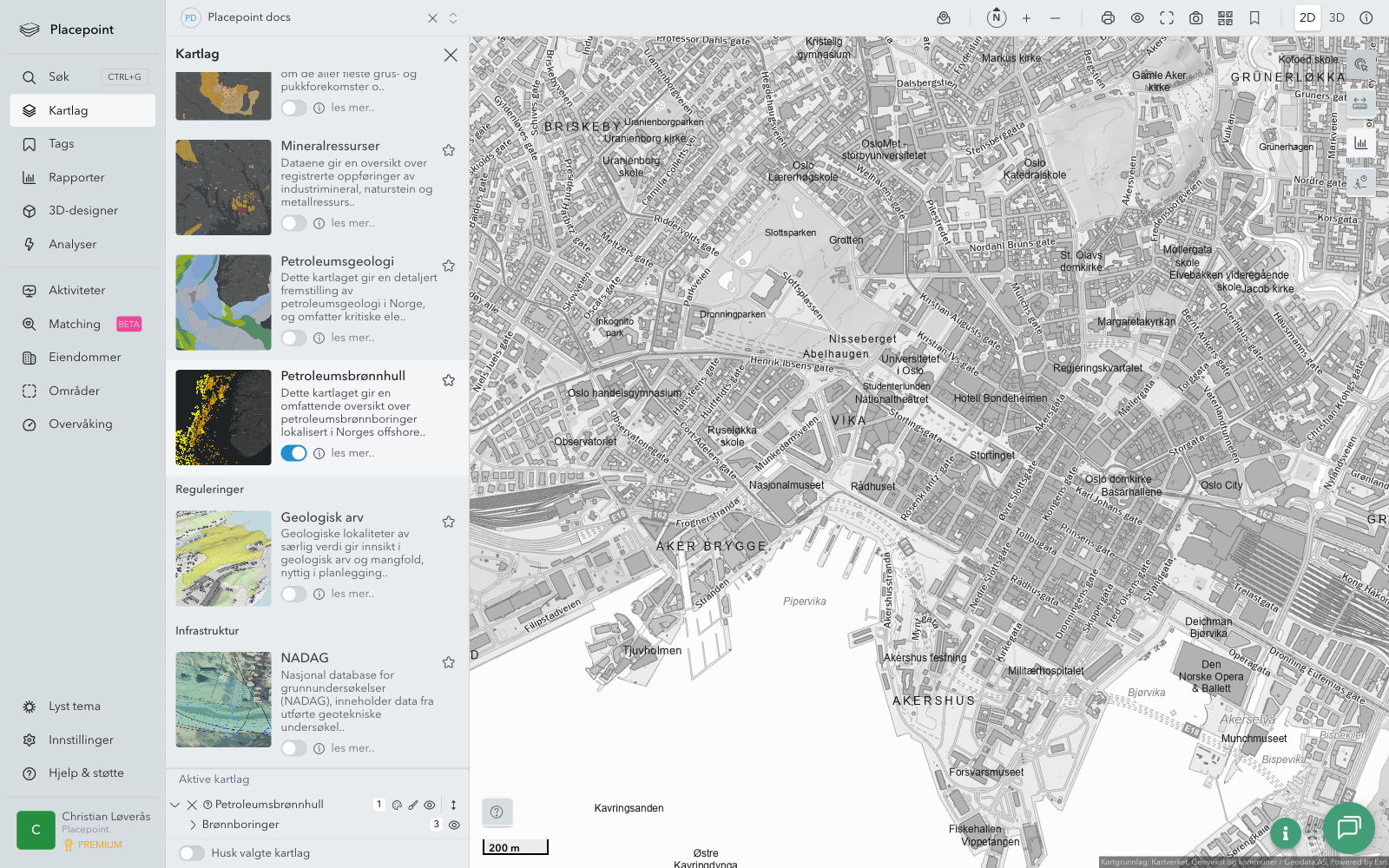Viewport: 1389px width, 868px height.
Task: Hide the Brønnboringer sublayer using its eye icon
Action: pyautogui.click(x=454, y=825)
